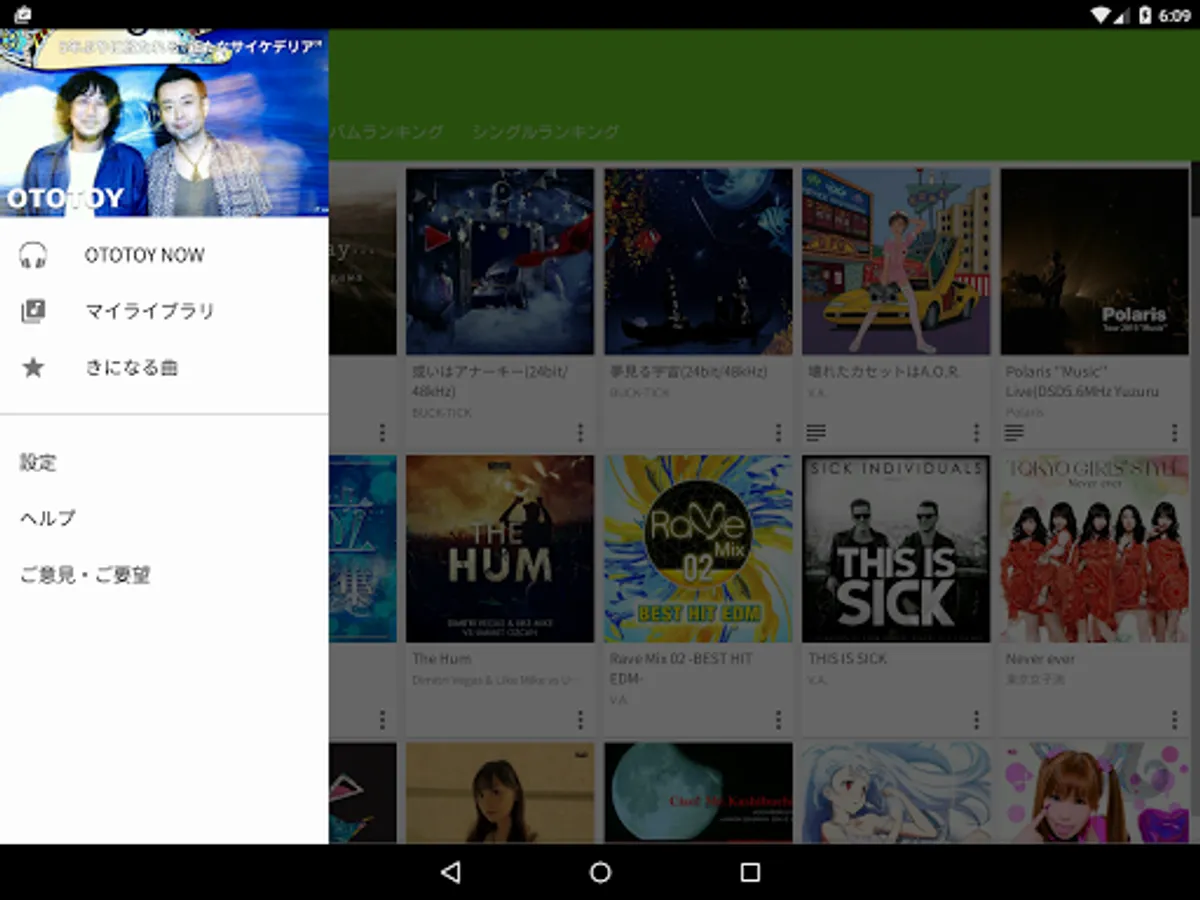The width and height of the screenshot is (1200, 900).
Task: Open OTOTOY NOW headphones icon
Action: coord(33,255)
